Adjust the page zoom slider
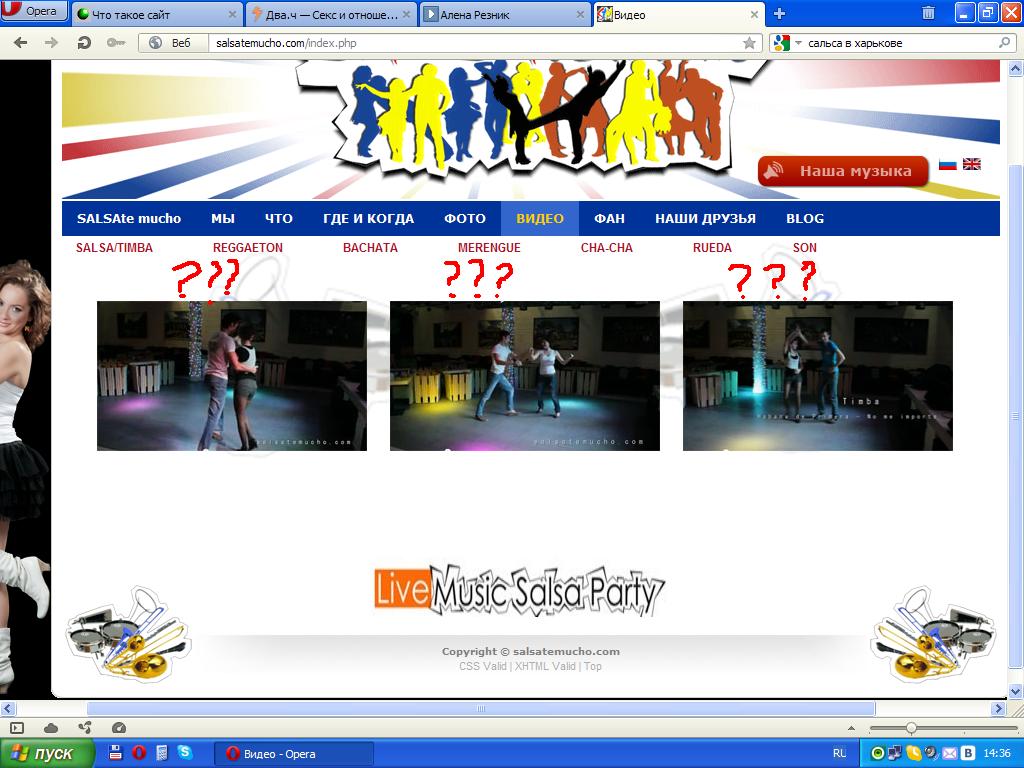 (910, 728)
